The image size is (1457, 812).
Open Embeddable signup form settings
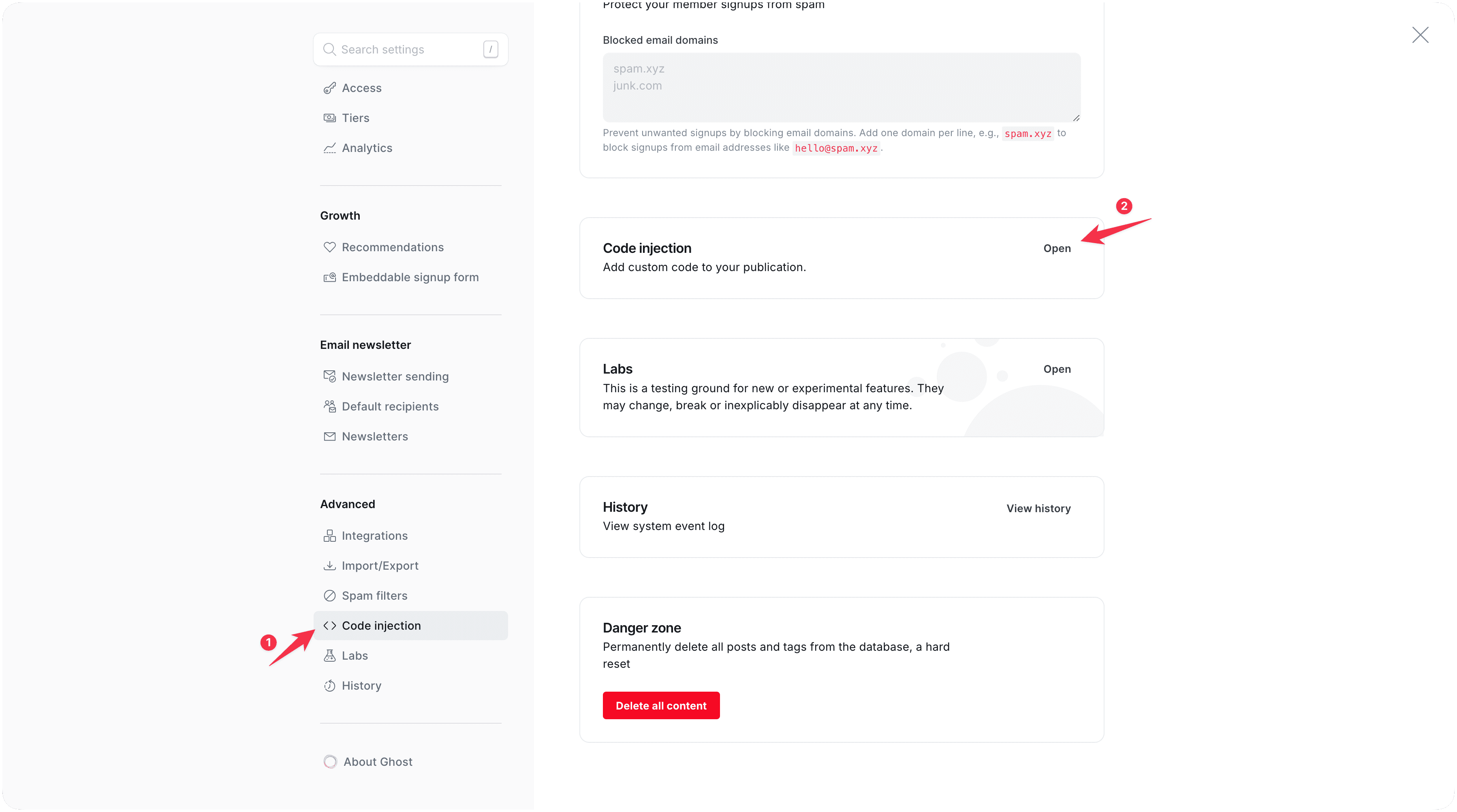pos(410,277)
